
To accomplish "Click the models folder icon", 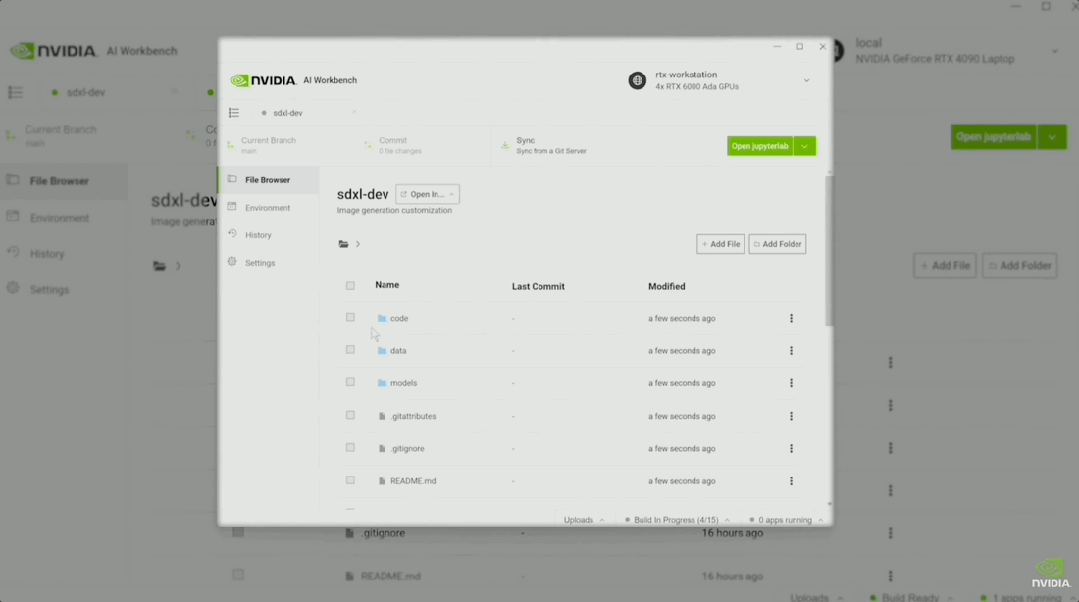I will [x=382, y=383].
